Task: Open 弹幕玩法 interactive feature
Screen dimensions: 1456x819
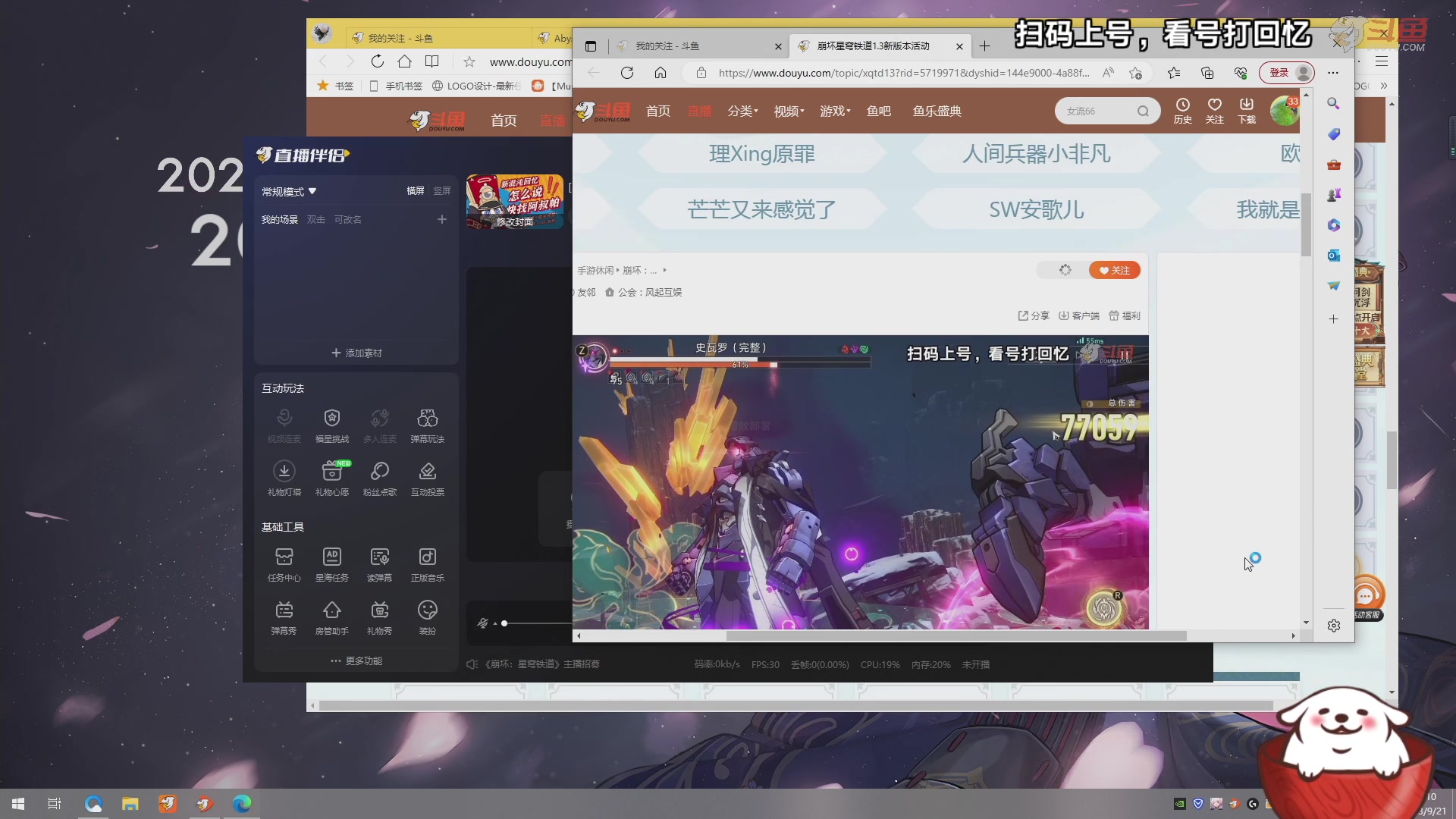Action: click(x=428, y=425)
